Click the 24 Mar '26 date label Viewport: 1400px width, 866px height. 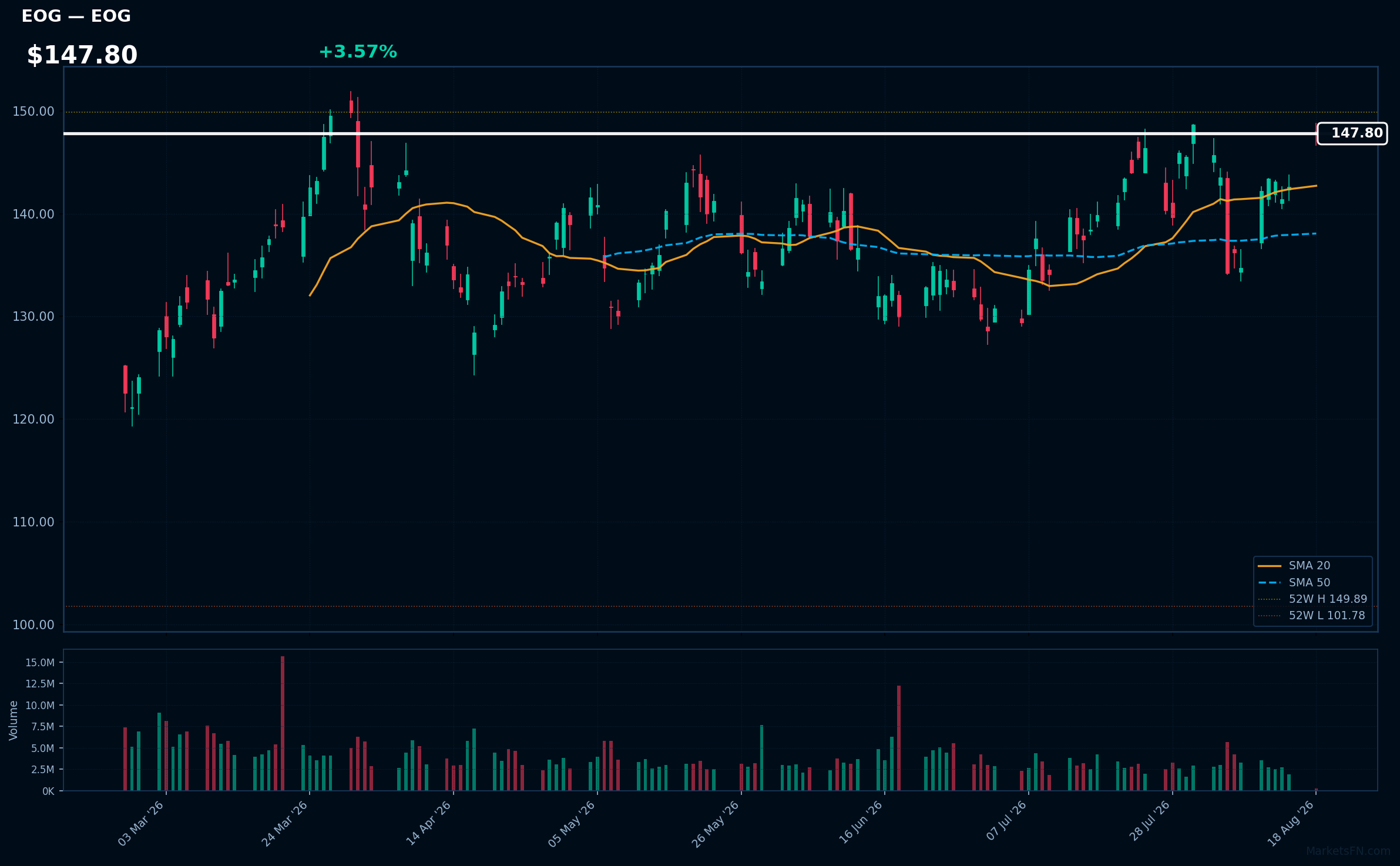point(285,824)
